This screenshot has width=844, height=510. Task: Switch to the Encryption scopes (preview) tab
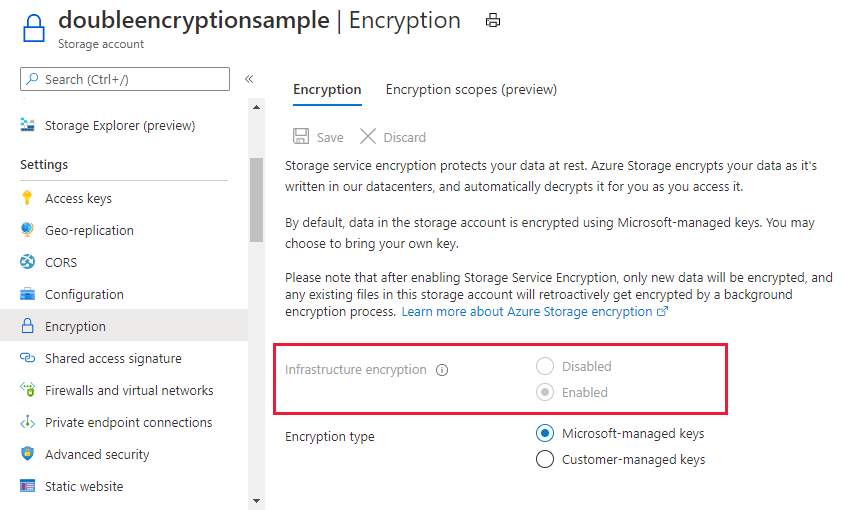(x=471, y=89)
